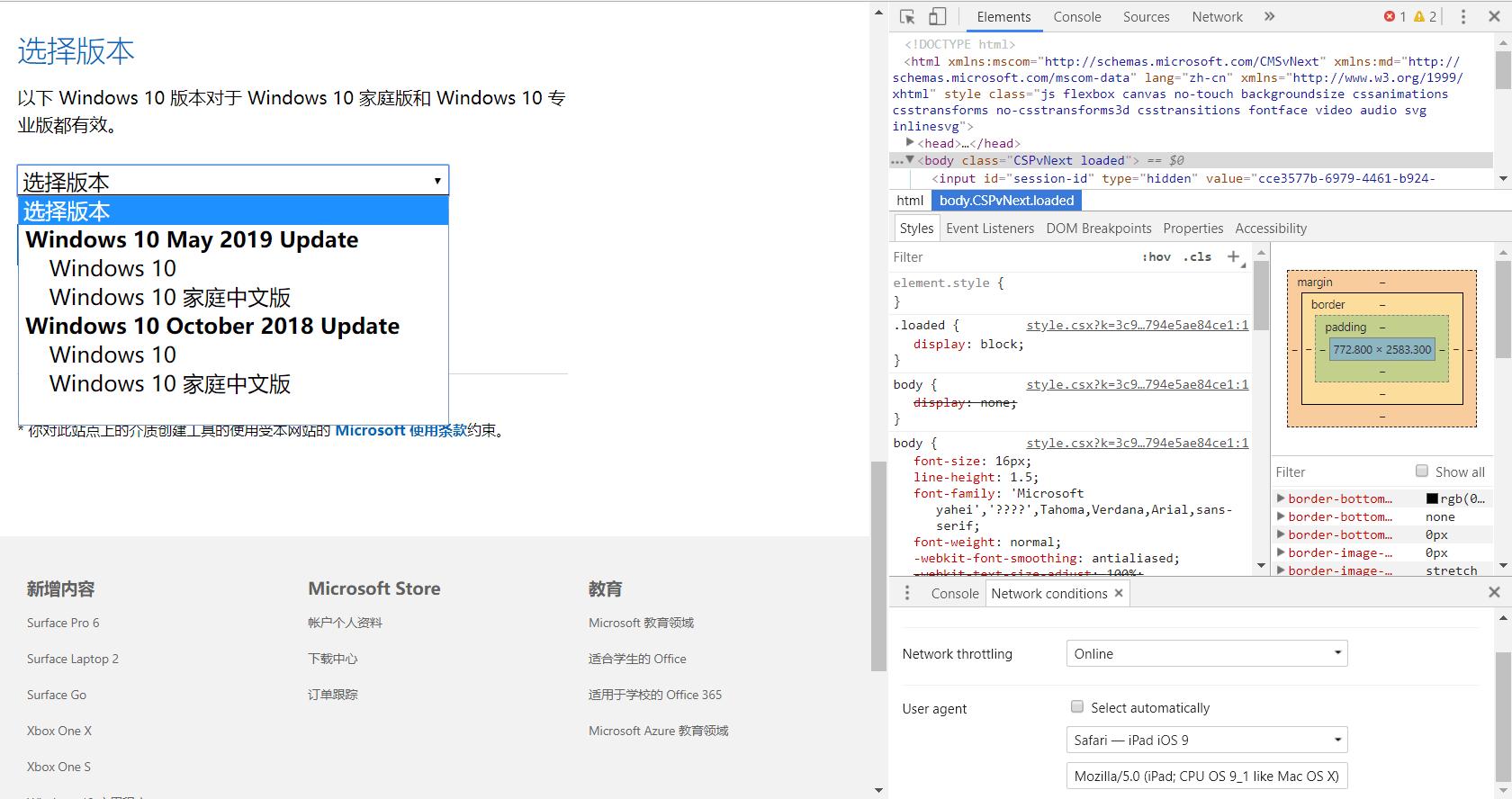Expand the head element in DOM tree
The width and height of the screenshot is (1512, 799).
tap(910, 143)
